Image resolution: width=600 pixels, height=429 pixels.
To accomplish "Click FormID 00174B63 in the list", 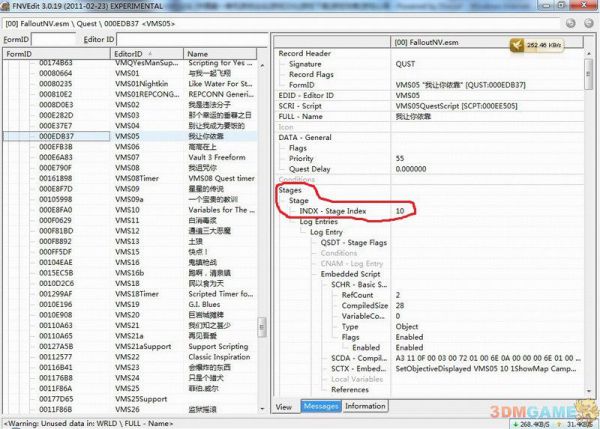I will pyautogui.click(x=55, y=63).
